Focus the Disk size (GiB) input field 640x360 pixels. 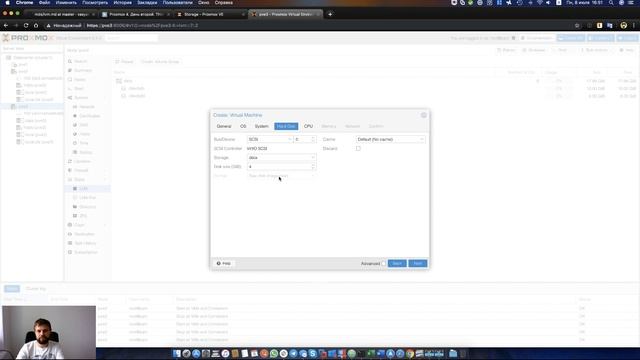279,167
